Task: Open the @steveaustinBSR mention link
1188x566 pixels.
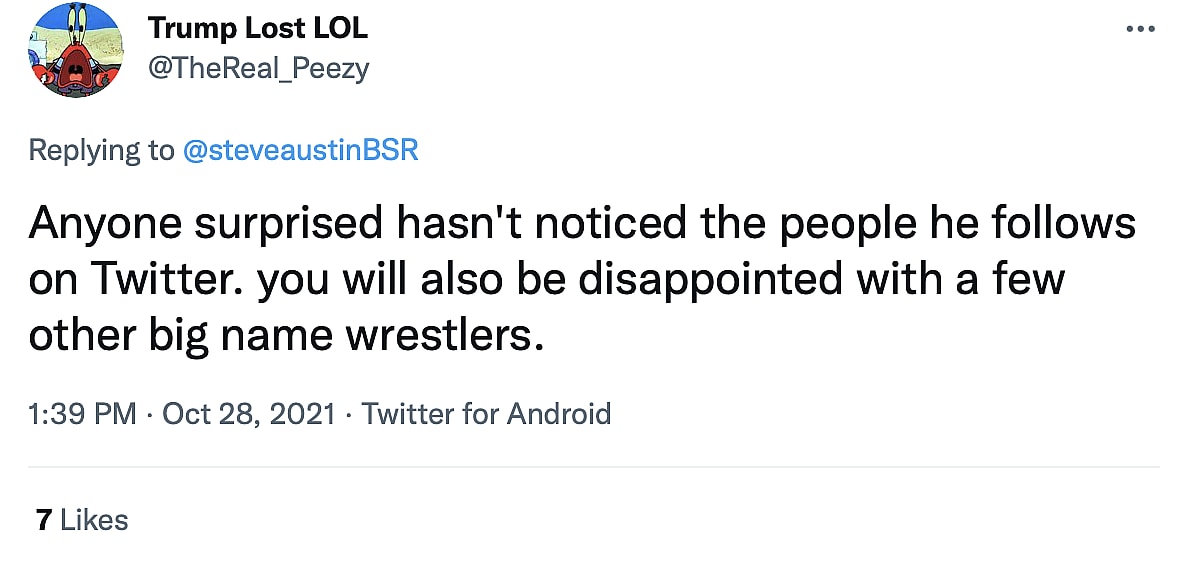Action: coord(300,150)
